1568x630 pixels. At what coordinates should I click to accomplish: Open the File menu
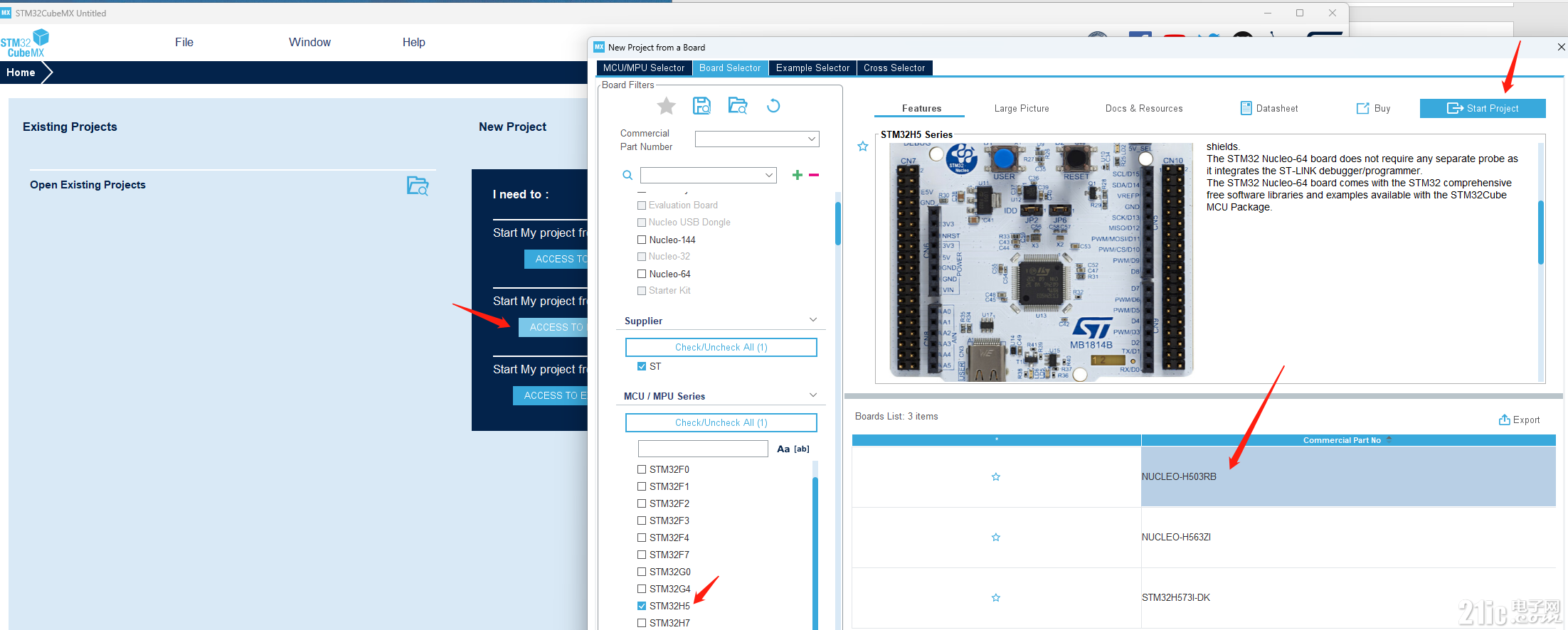click(x=184, y=43)
